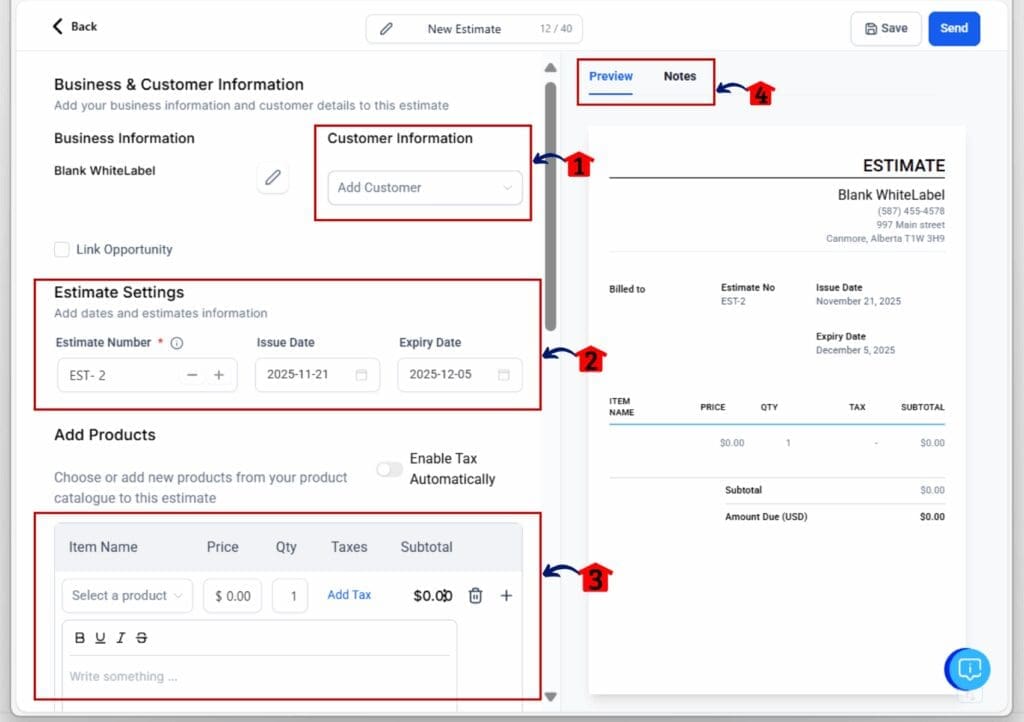Increase estimate number with plus stepper

(x=219, y=375)
